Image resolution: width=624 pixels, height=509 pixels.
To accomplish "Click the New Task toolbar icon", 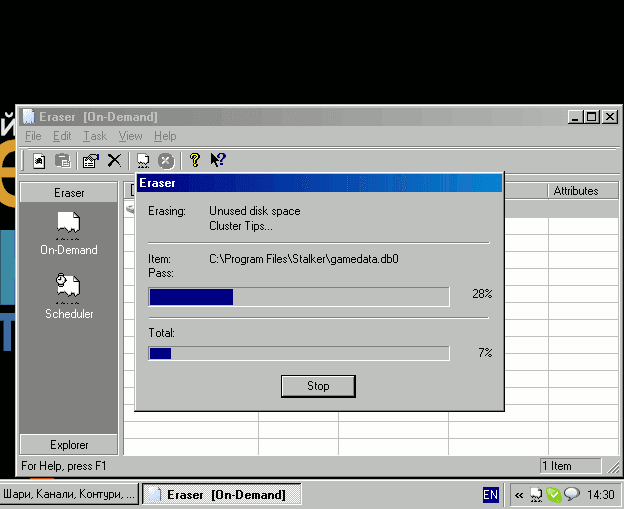I will (39, 161).
